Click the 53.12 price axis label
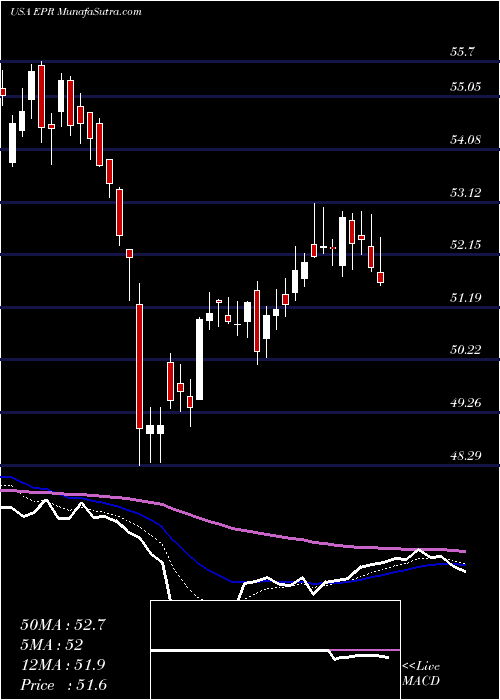The image size is (500, 700). coord(466,193)
